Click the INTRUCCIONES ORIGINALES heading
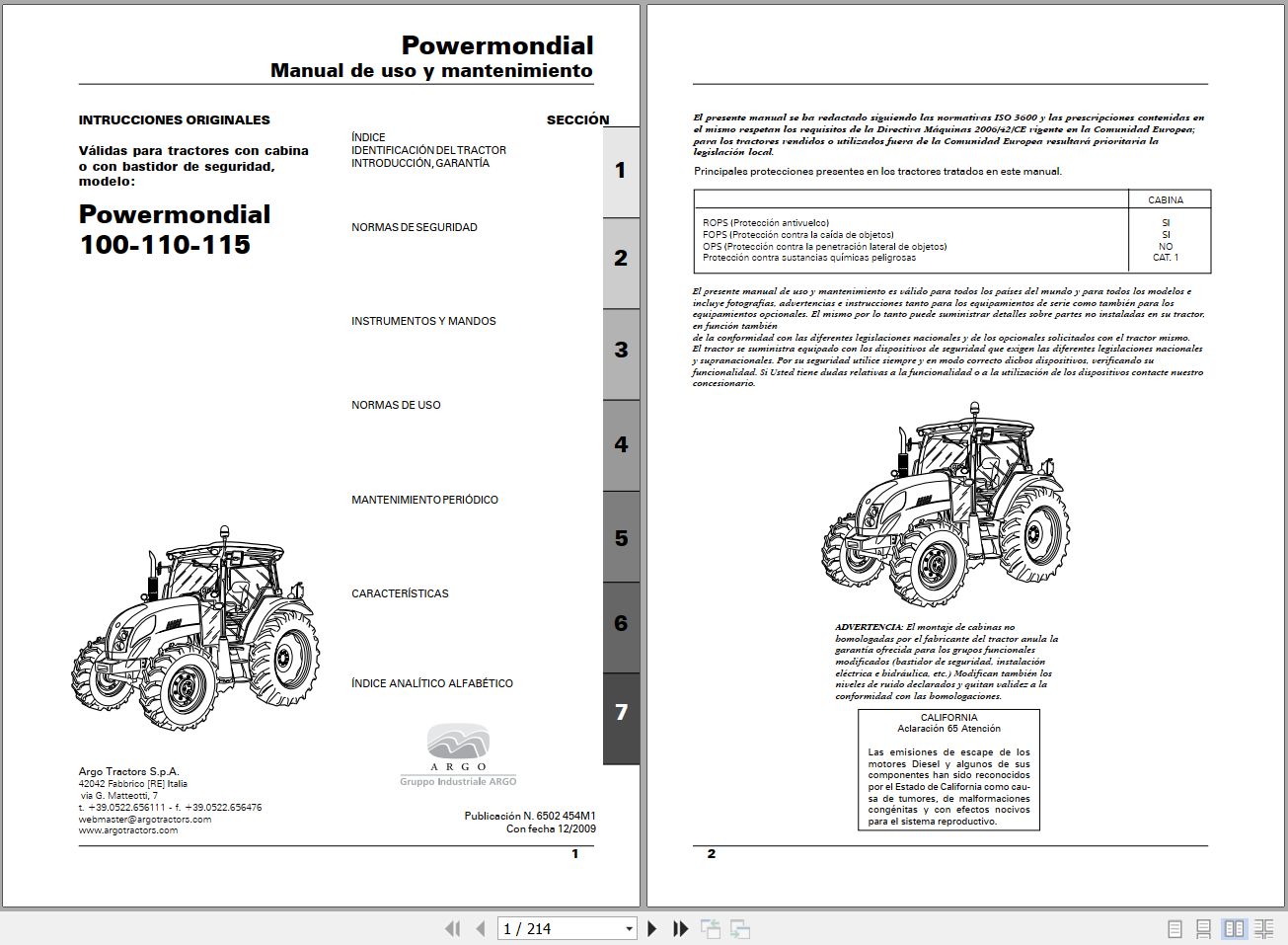1288x945 pixels. pos(175,119)
